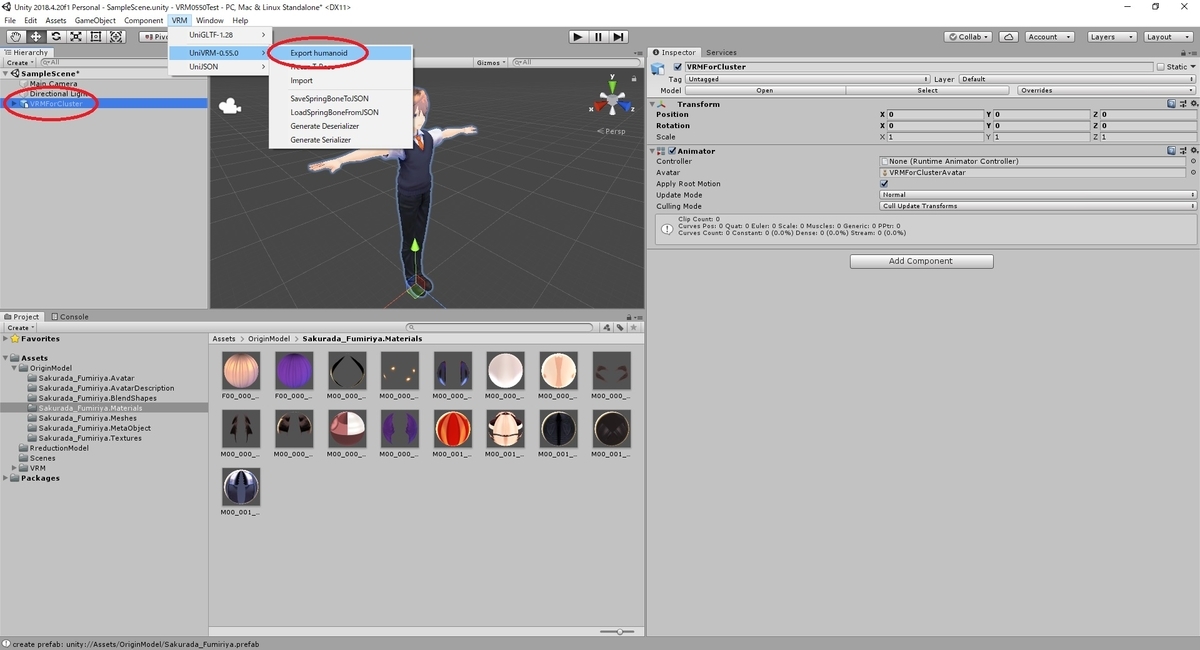Click the model Select button
Screen dimensions: 1200x650
(928, 90)
